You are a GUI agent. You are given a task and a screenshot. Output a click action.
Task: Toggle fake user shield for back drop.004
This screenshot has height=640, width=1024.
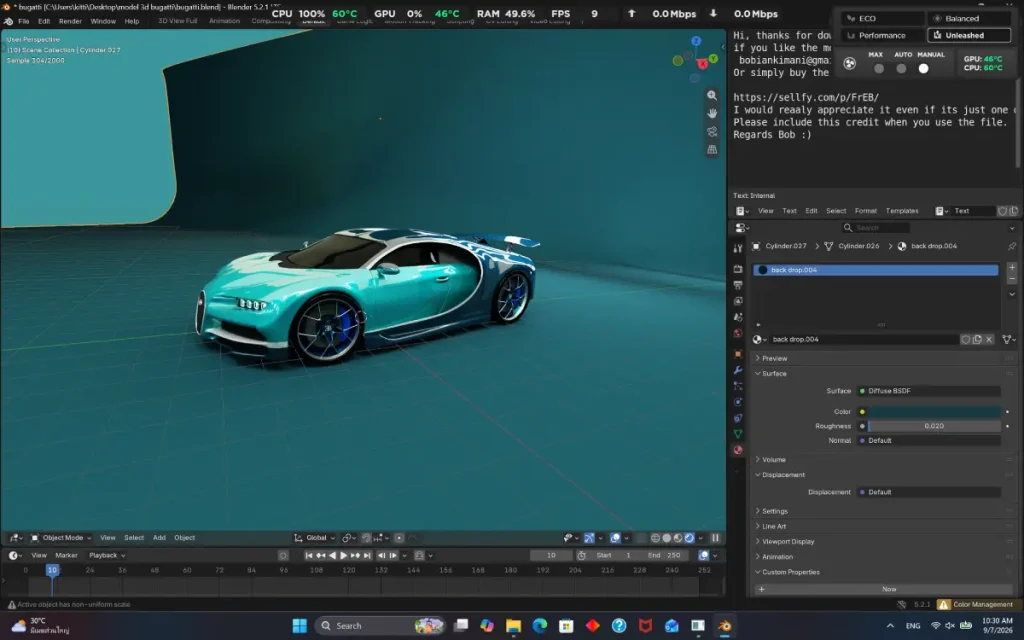tap(965, 340)
